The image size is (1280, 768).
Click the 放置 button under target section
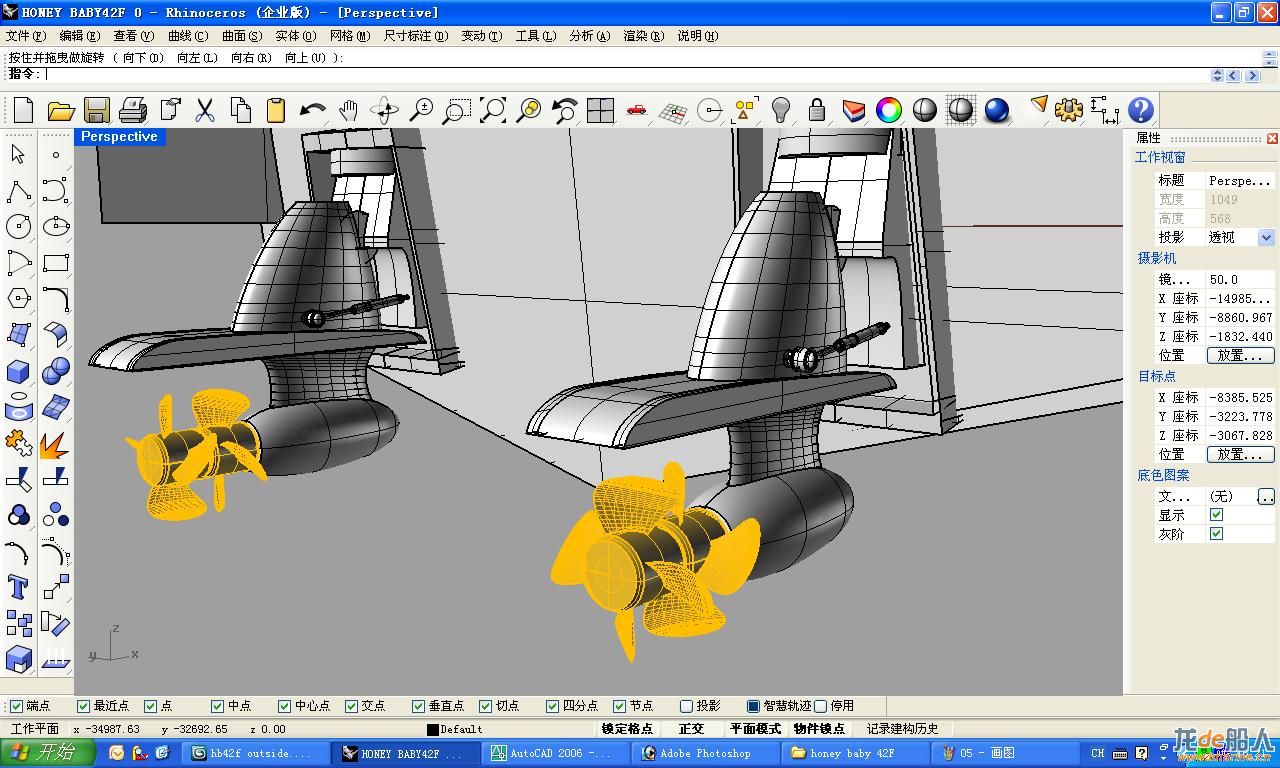coord(1240,454)
